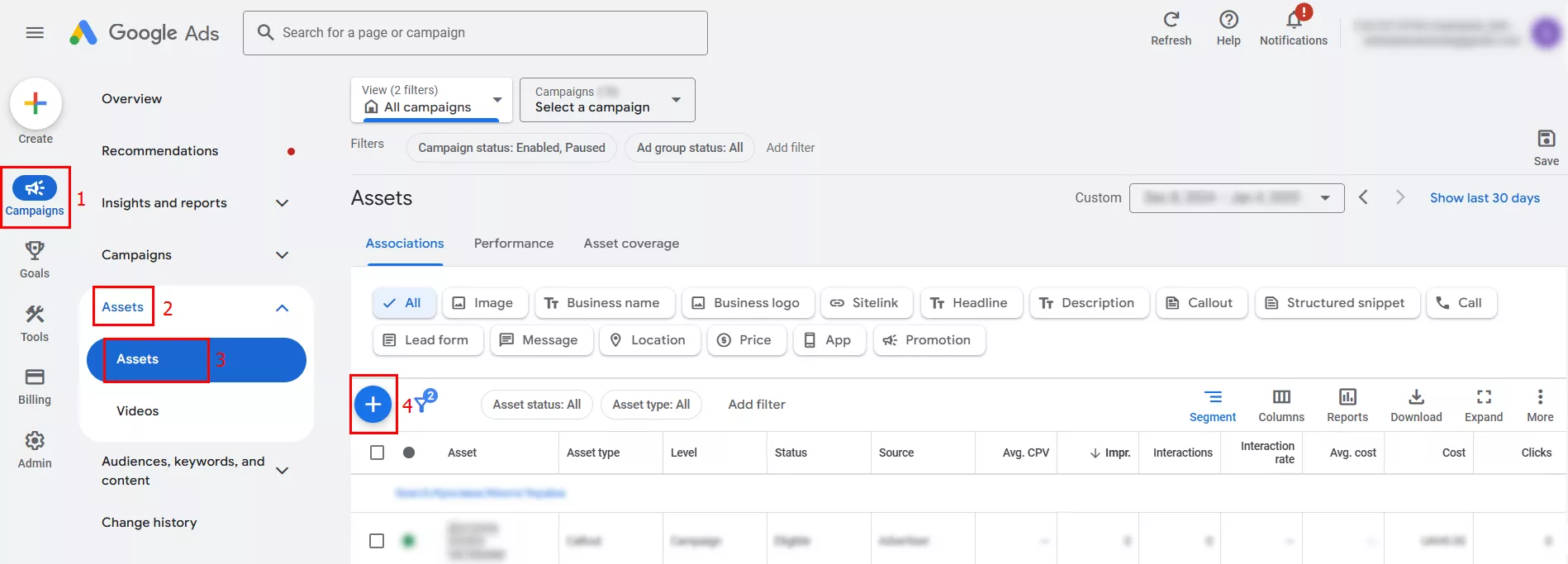Expand Insights and reports section
This screenshot has height=564, width=1568.
(x=282, y=203)
